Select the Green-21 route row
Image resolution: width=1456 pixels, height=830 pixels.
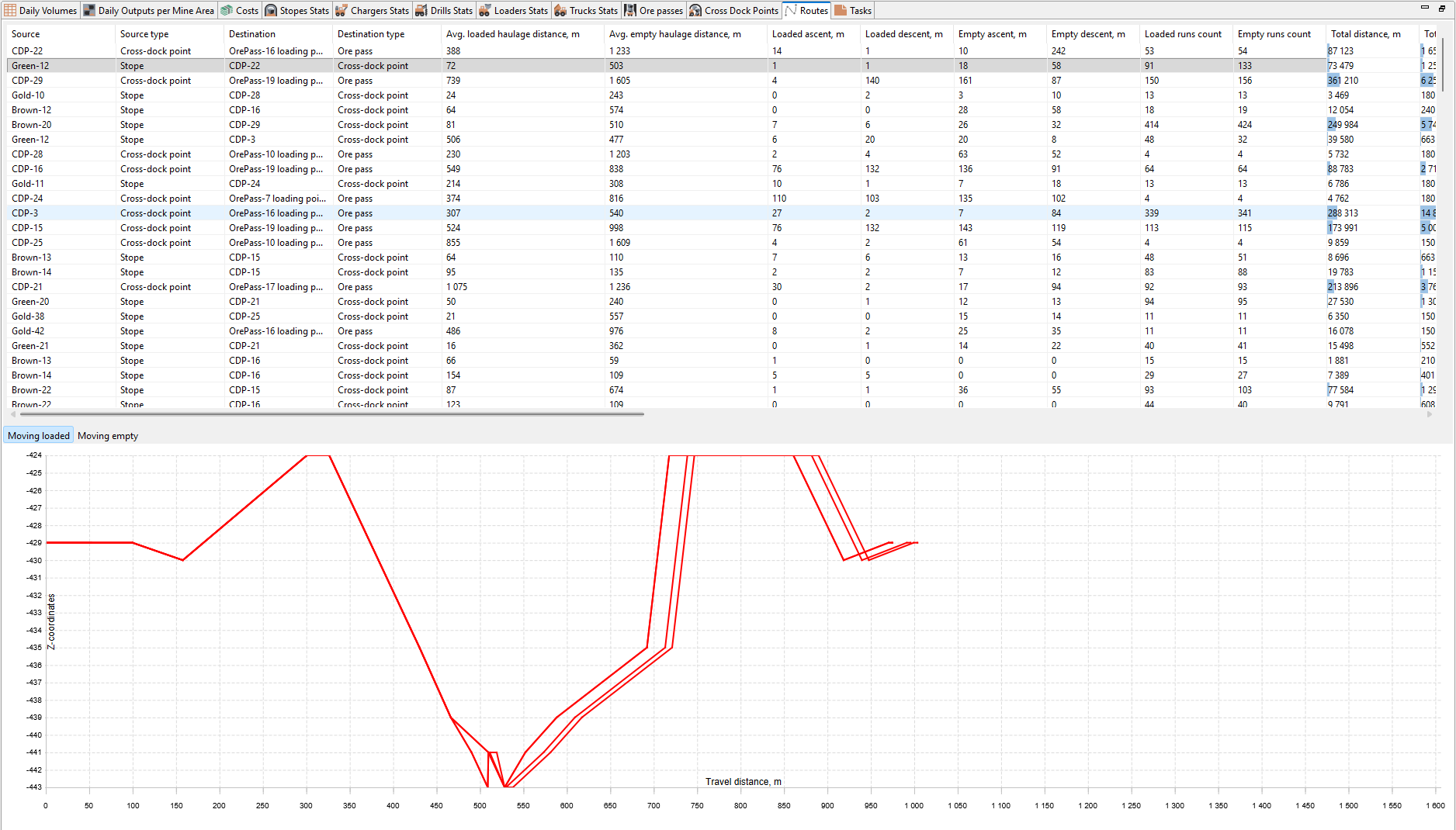pyautogui.click(x=722, y=346)
